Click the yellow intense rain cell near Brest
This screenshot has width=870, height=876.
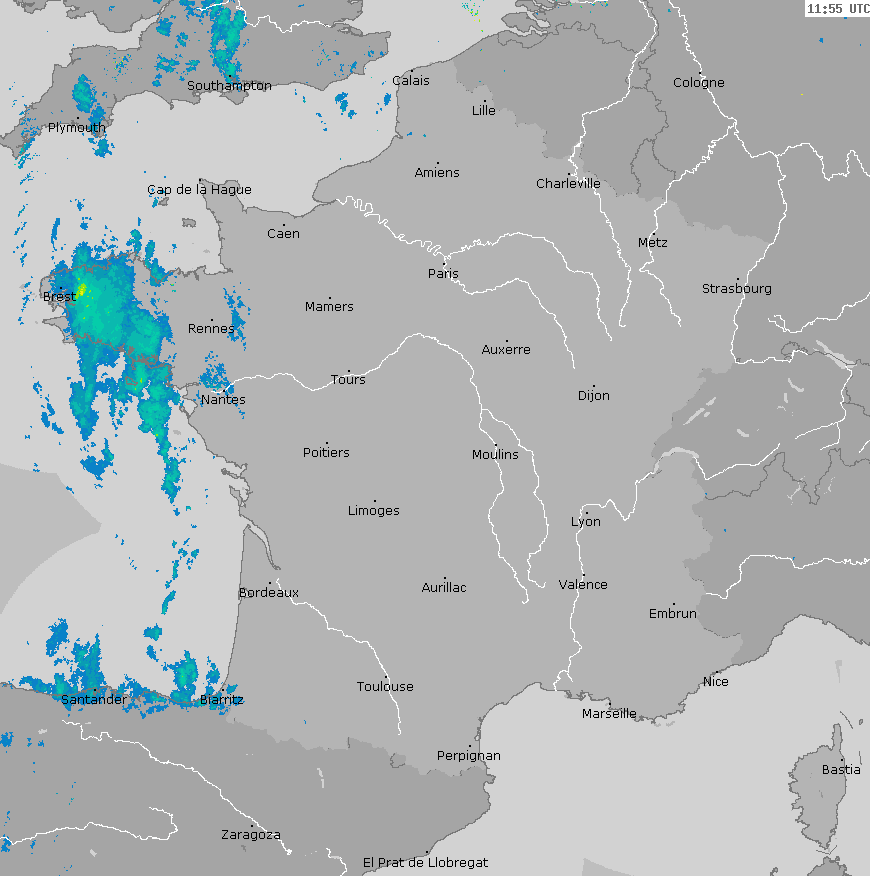[x=81, y=290]
